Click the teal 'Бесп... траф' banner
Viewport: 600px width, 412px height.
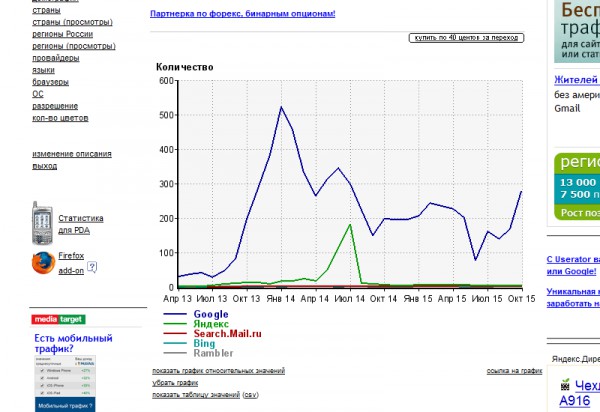coord(577,31)
